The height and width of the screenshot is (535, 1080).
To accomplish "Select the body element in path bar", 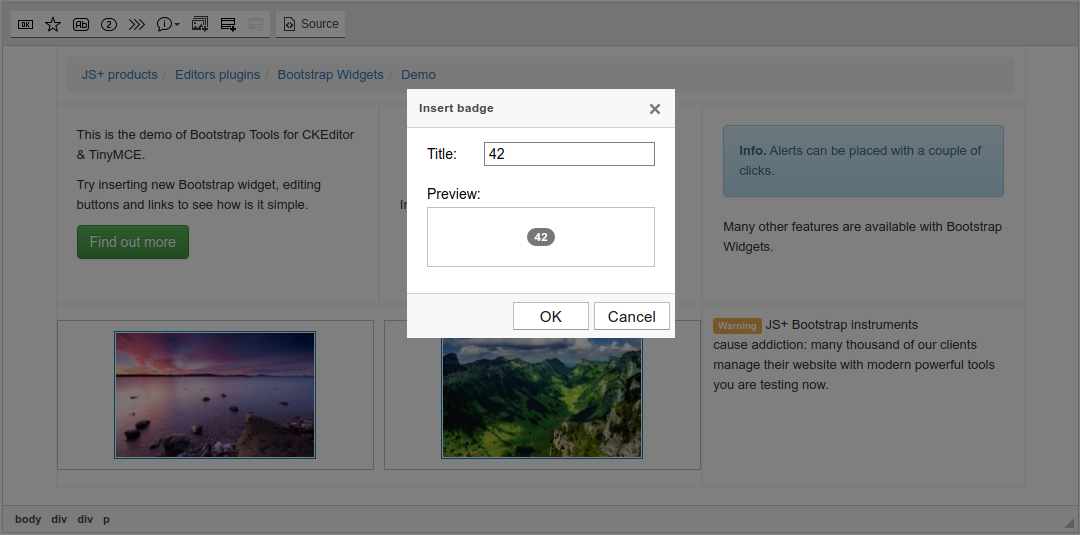I will point(28,519).
